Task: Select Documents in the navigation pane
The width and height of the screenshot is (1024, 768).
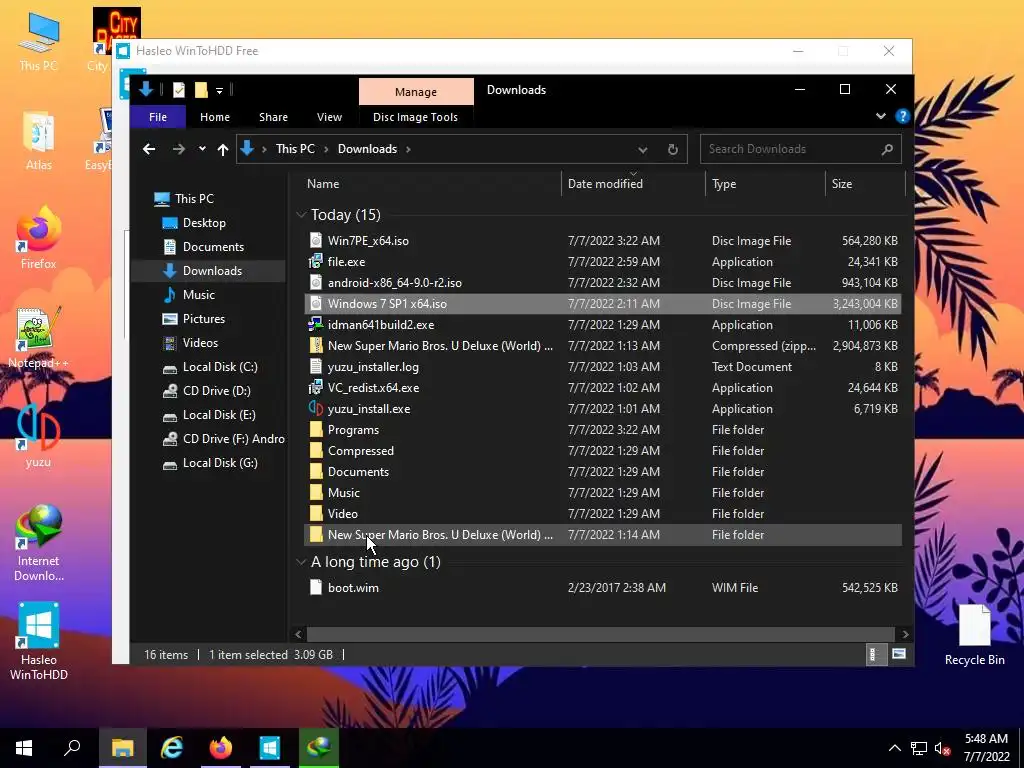Action: (213, 247)
